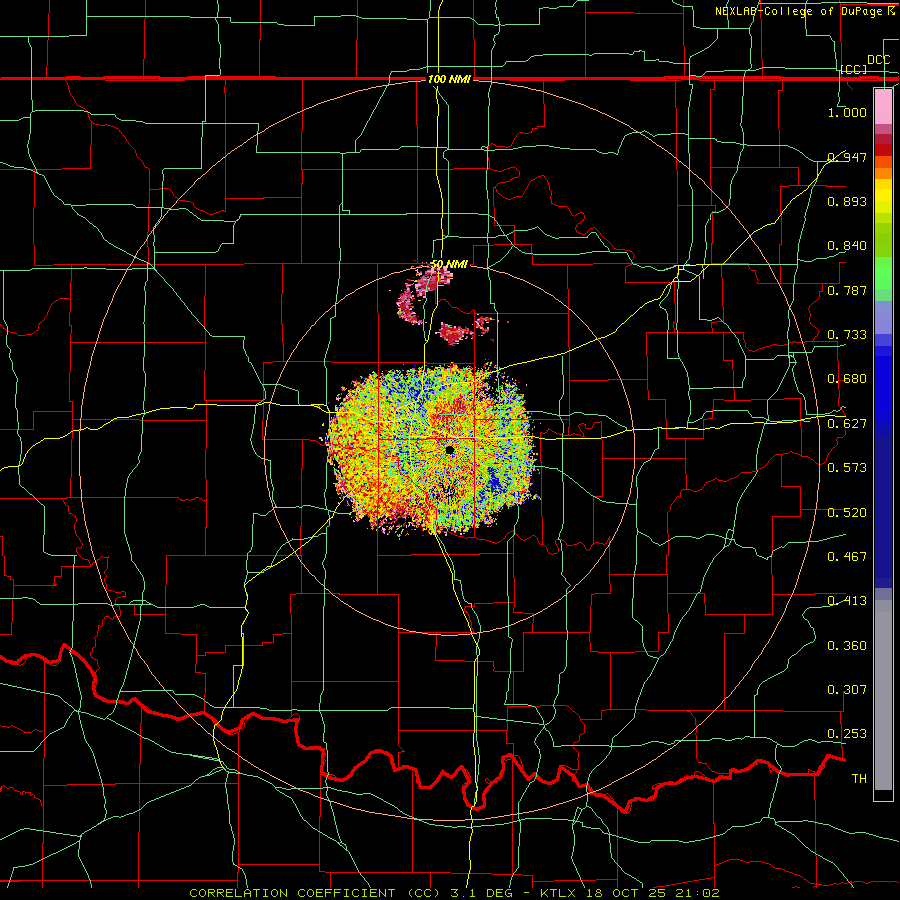
Task: Click the legend value 1.000
Action: point(847,112)
